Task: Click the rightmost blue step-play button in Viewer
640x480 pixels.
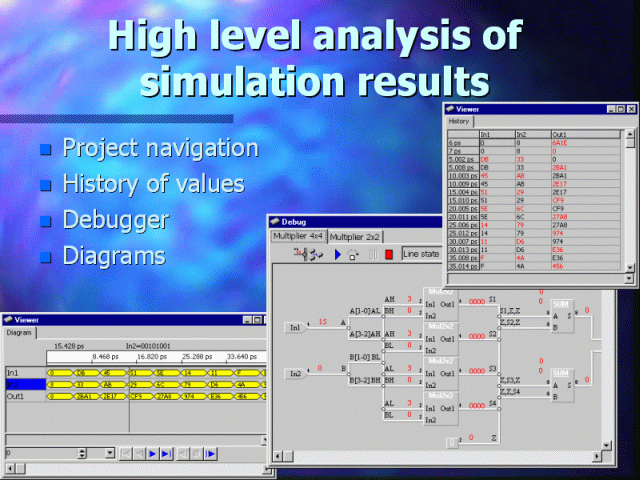Action: [211, 453]
